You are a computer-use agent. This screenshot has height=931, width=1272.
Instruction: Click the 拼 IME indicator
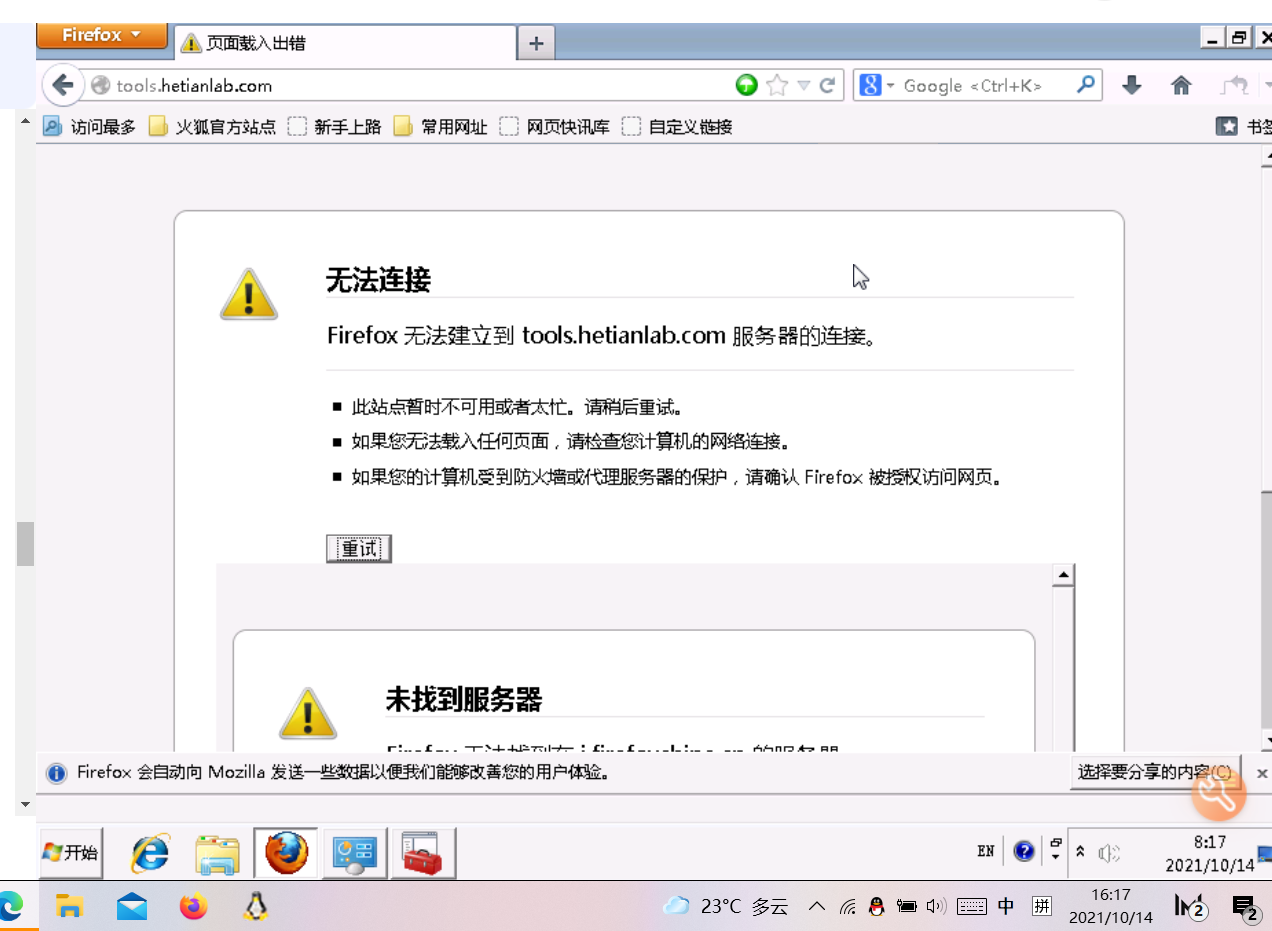[x=1042, y=906]
